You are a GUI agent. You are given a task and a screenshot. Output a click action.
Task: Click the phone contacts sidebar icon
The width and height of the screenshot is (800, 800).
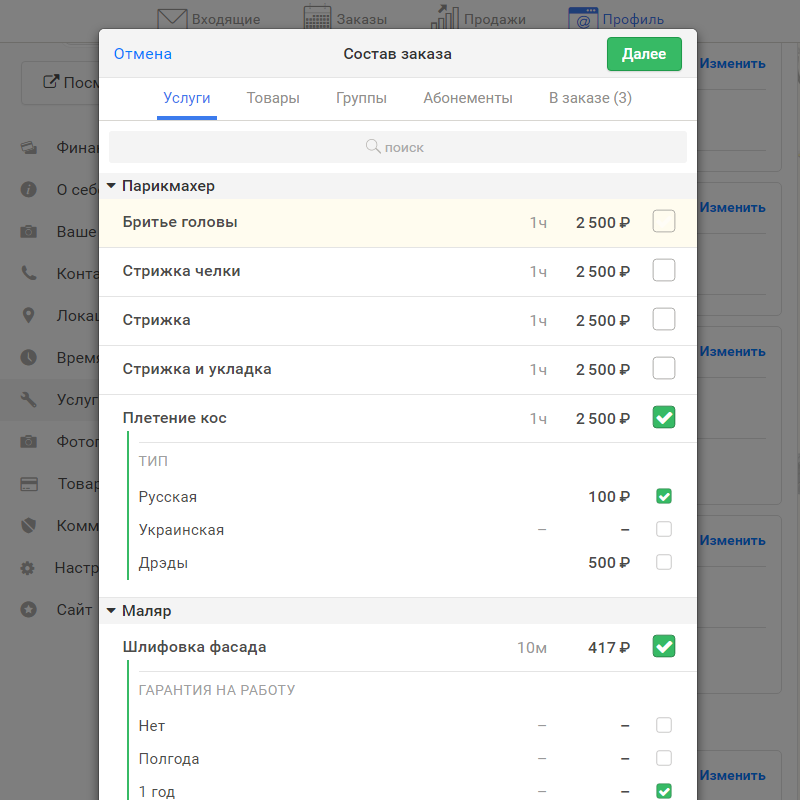point(29,273)
